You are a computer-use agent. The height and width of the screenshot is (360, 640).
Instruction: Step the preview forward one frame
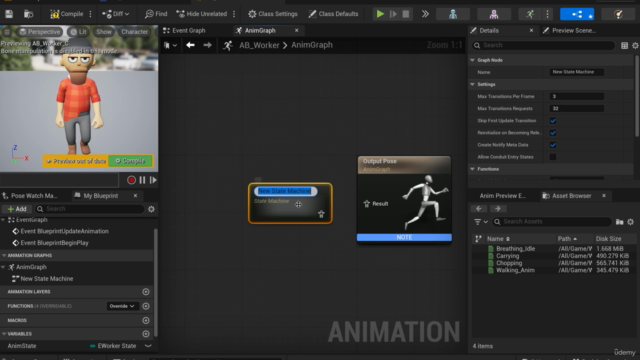[x=153, y=180]
